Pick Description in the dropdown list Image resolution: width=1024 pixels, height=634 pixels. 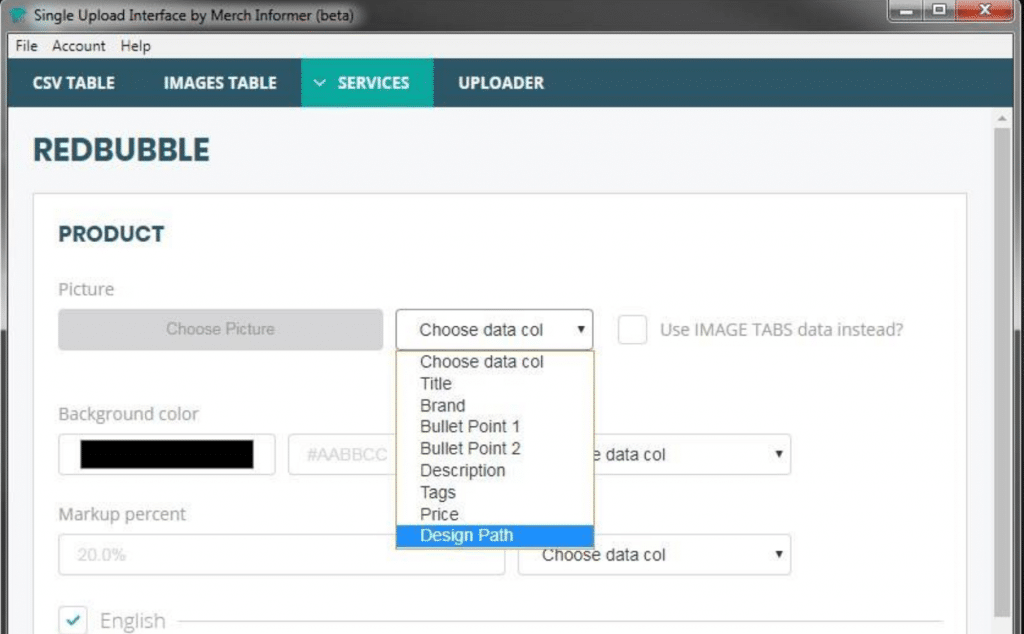click(x=494, y=470)
